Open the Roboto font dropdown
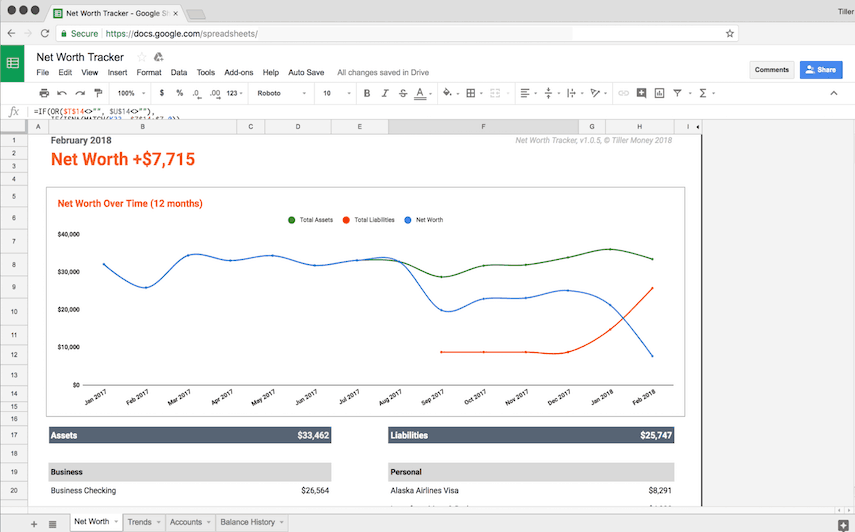Viewport: 855px width, 532px height. [x=281, y=93]
